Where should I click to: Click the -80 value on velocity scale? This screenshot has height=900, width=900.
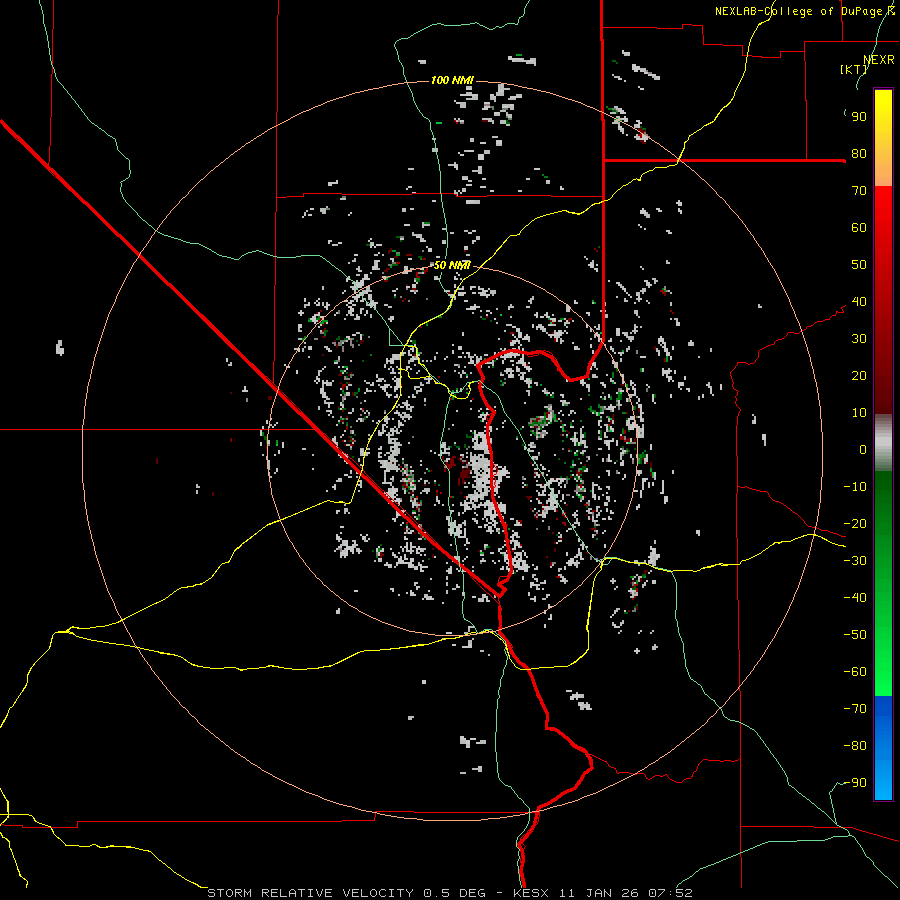[855, 746]
